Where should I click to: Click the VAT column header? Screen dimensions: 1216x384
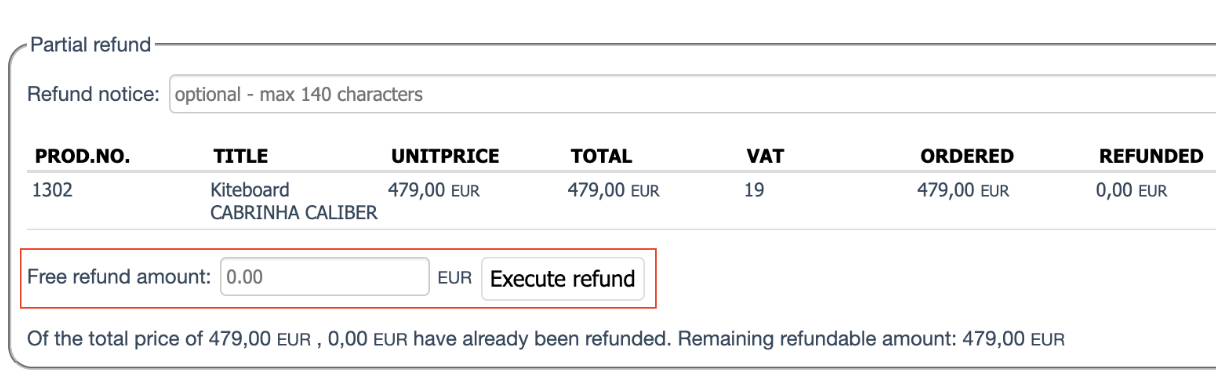tap(765, 156)
